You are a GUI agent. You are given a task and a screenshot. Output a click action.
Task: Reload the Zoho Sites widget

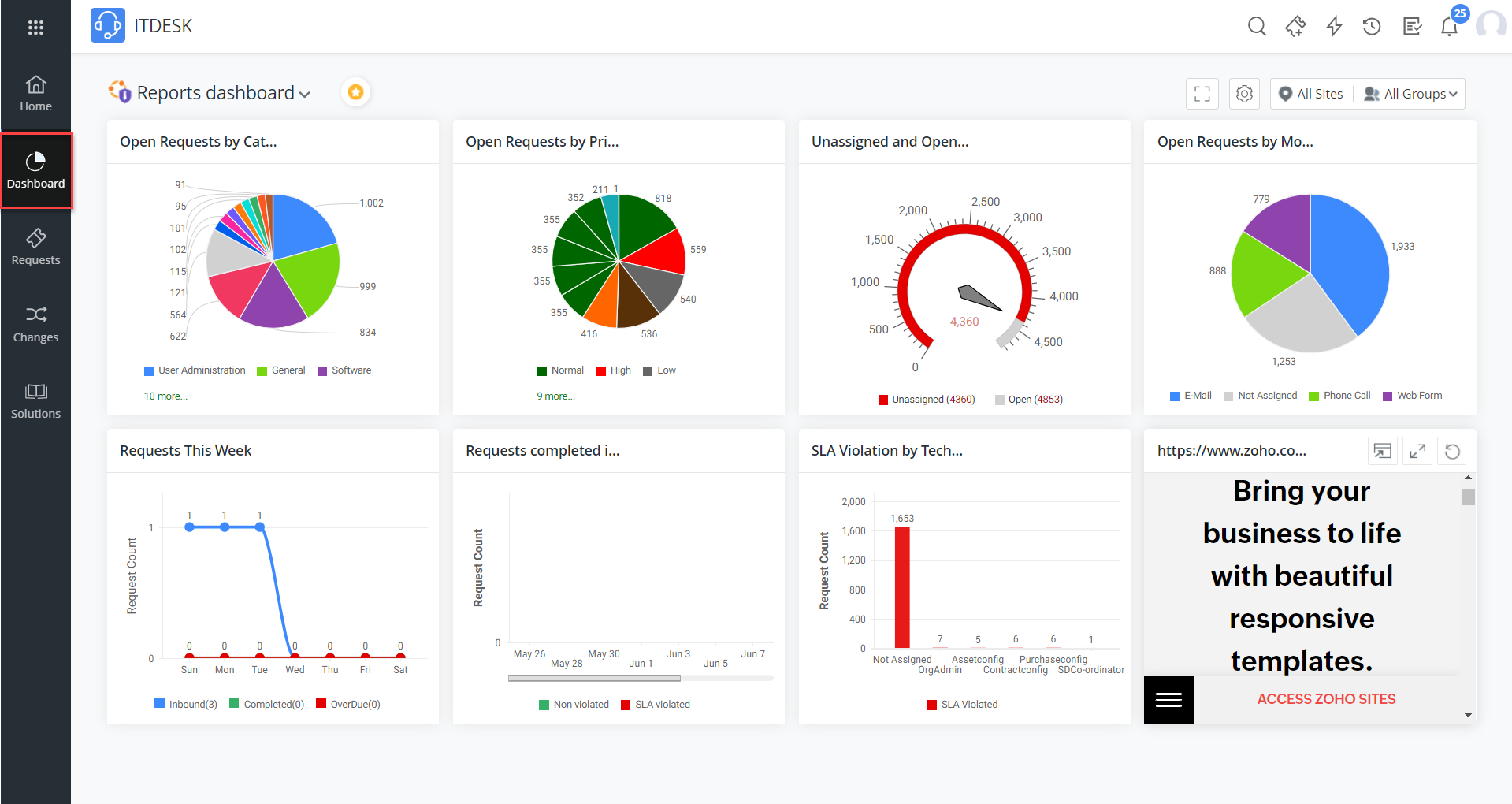tap(1452, 451)
